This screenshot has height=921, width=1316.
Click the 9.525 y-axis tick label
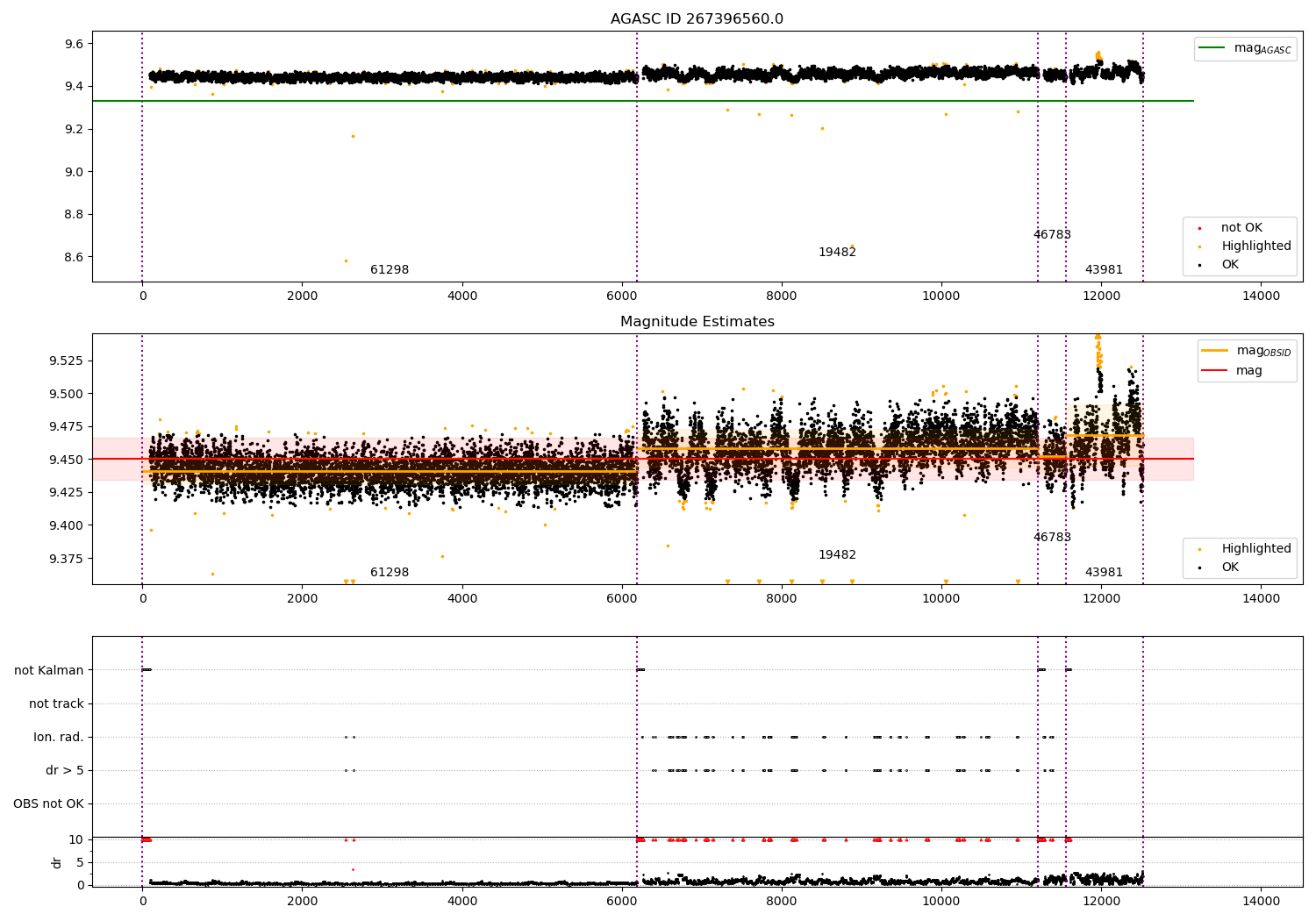pyautogui.click(x=67, y=361)
